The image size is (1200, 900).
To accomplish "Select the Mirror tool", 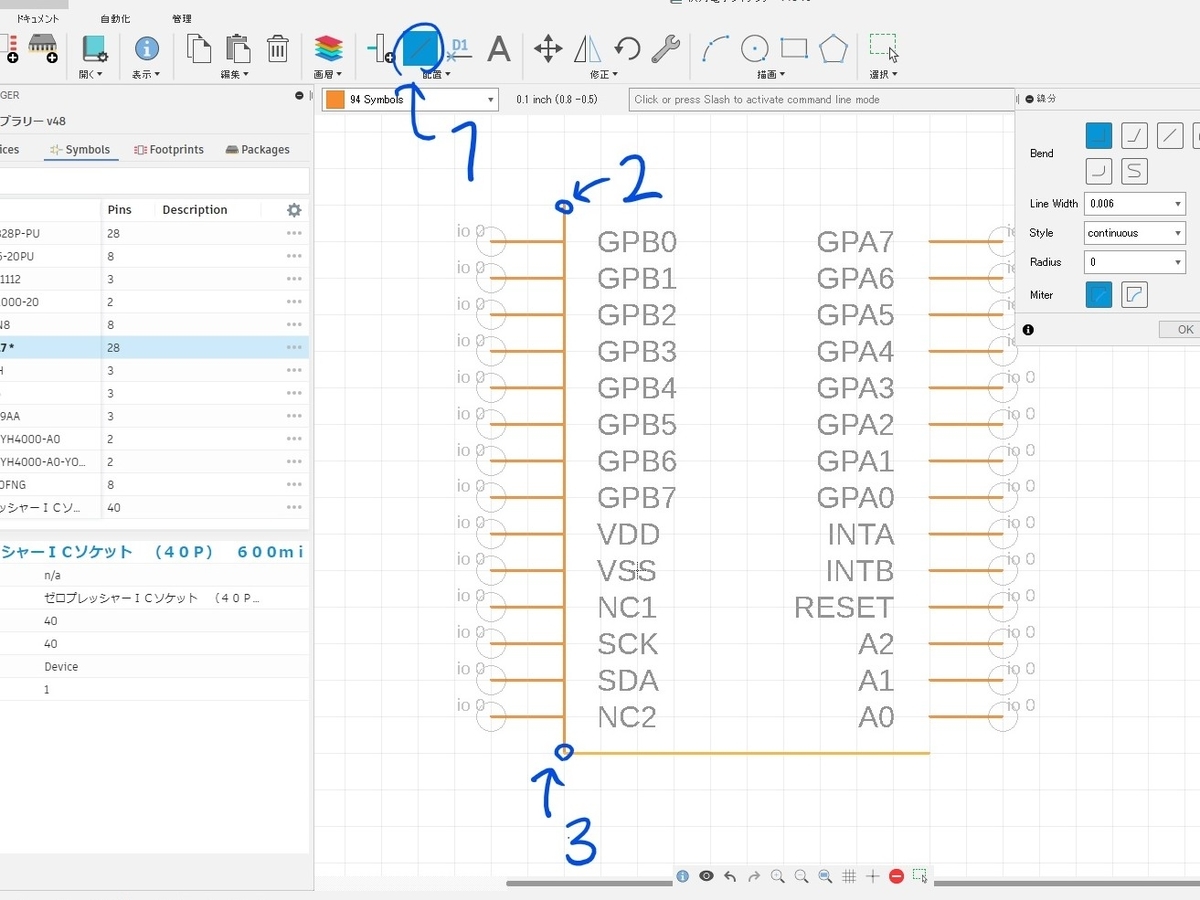I will coord(589,48).
